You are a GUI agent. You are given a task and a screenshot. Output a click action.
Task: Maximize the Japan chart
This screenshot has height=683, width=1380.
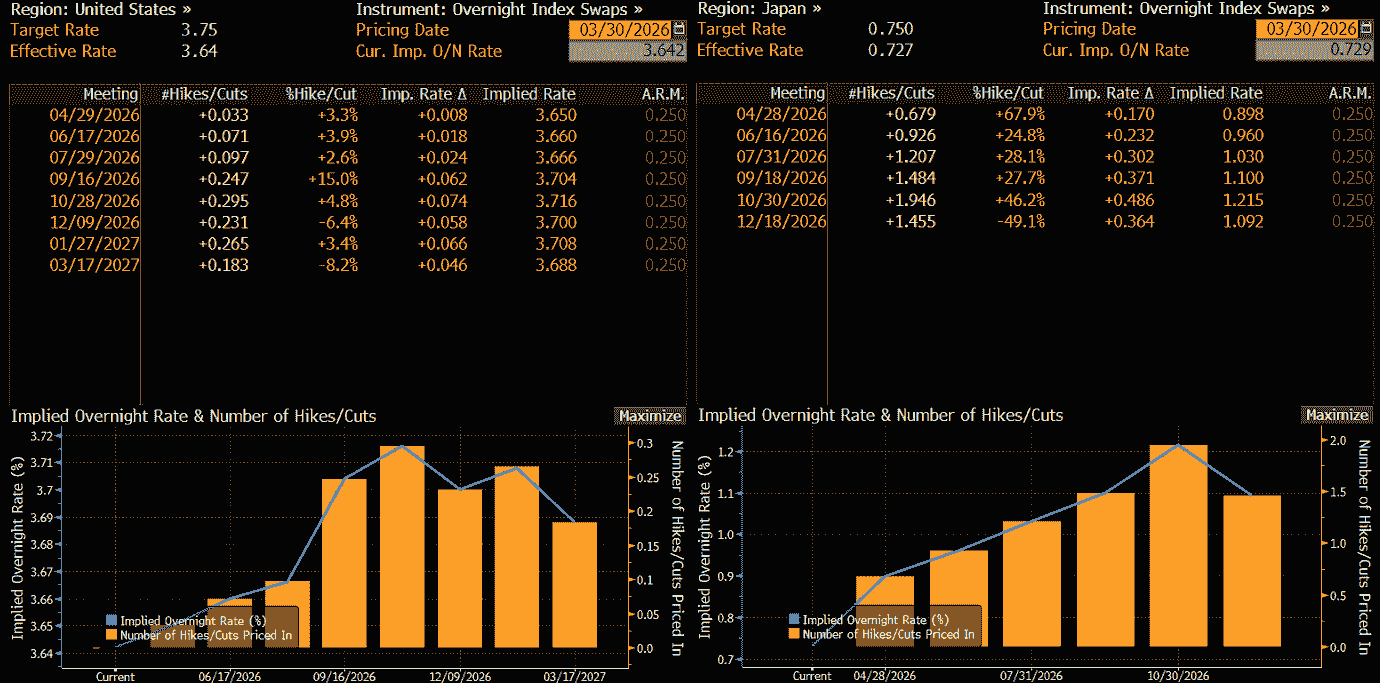click(1337, 415)
